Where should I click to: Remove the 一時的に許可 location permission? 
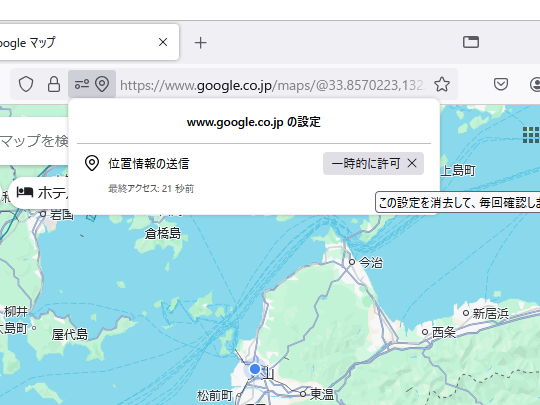[x=412, y=163]
